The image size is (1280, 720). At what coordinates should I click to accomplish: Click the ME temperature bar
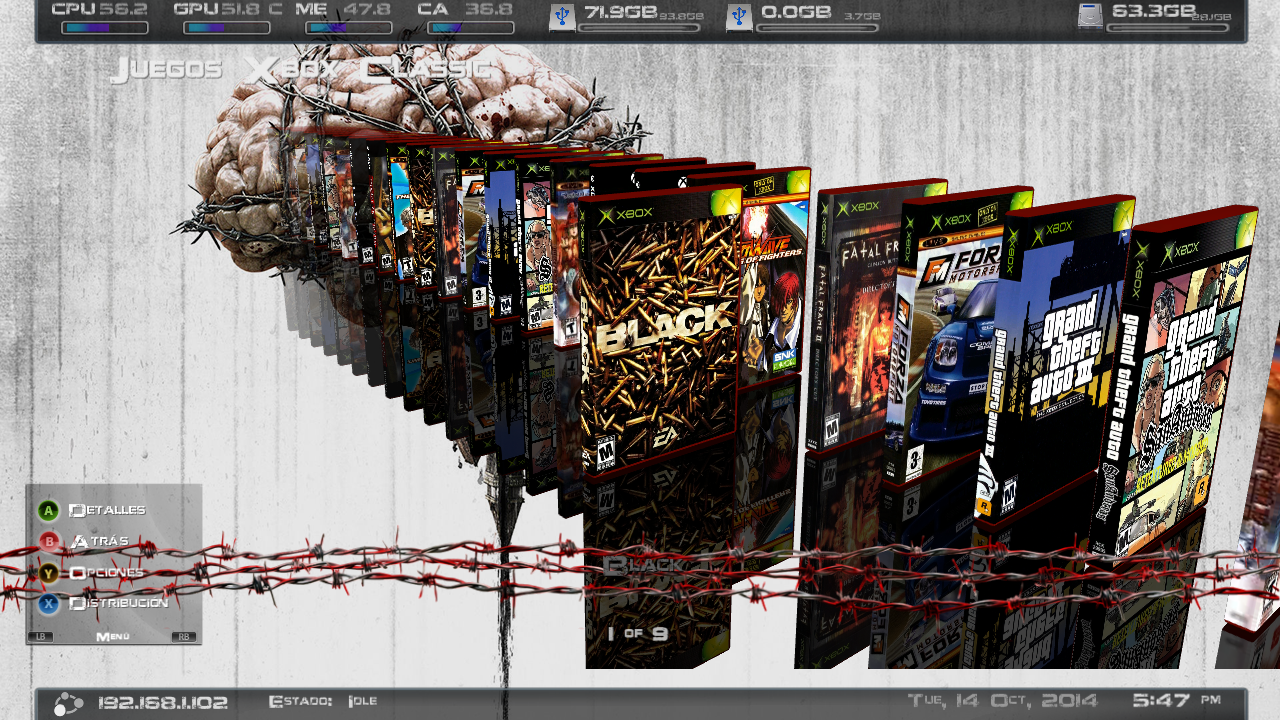[349, 28]
